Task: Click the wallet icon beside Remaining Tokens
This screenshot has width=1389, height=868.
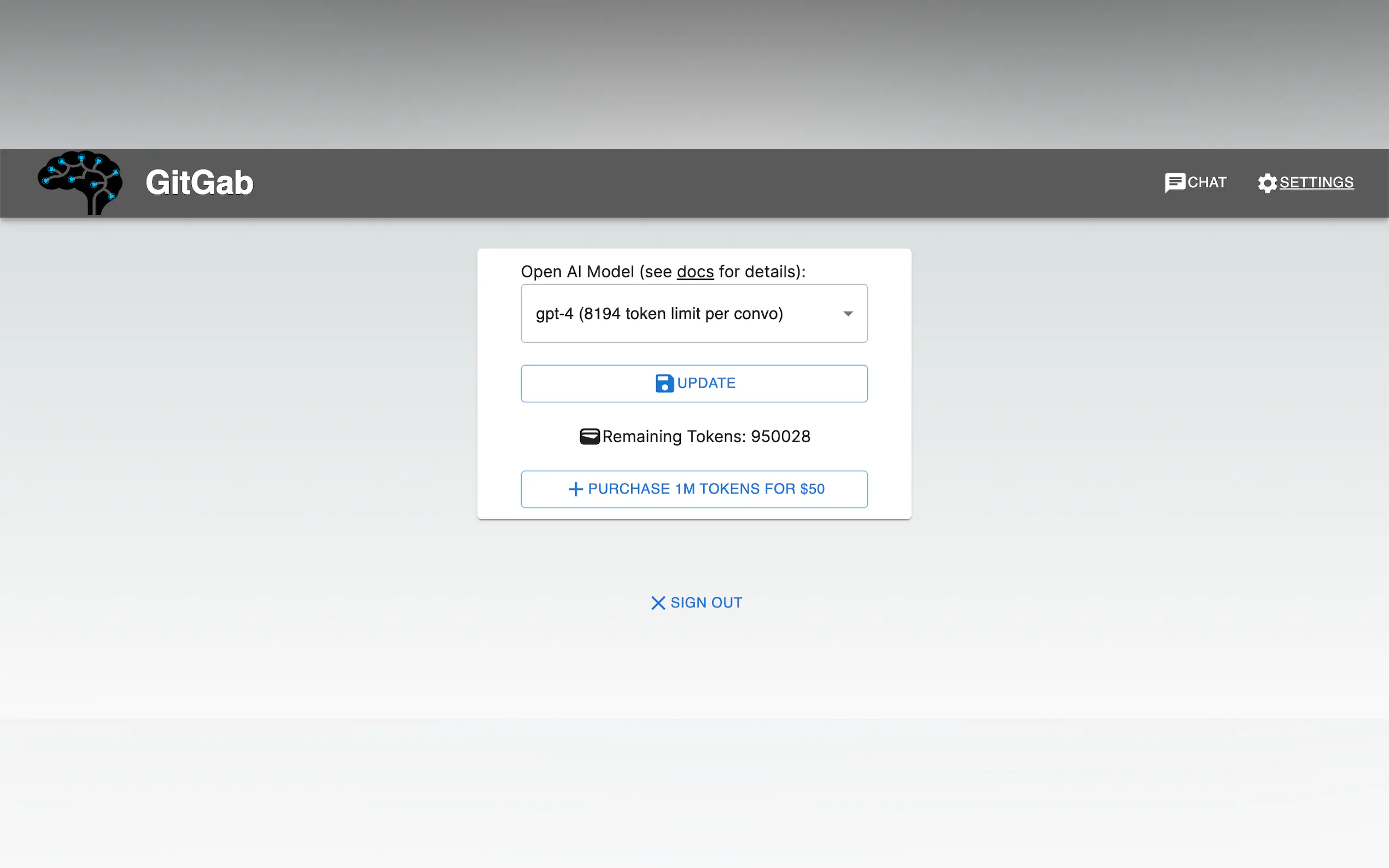Action: pyautogui.click(x=589, y=436)
